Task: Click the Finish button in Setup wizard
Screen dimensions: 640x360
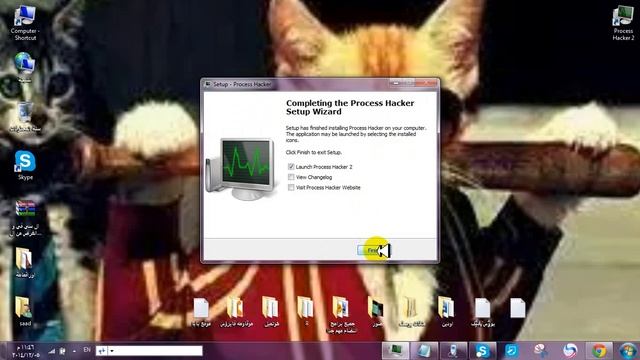Action: pos(373,251)
